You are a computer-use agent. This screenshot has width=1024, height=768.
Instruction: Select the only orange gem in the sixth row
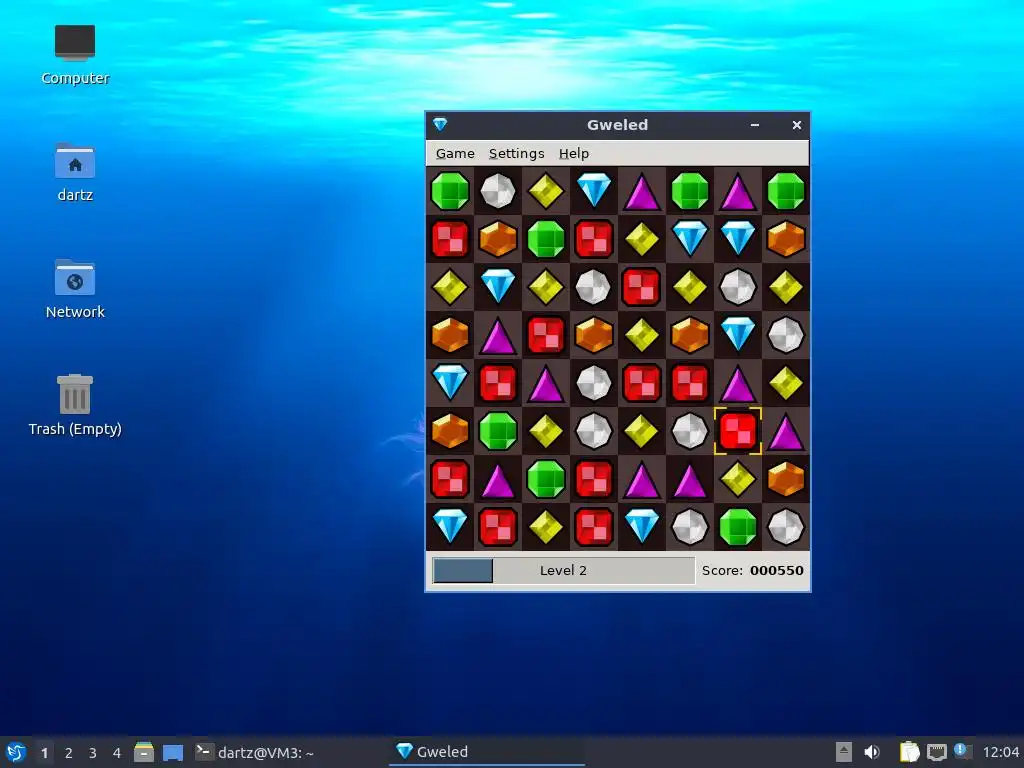[450, 431]
